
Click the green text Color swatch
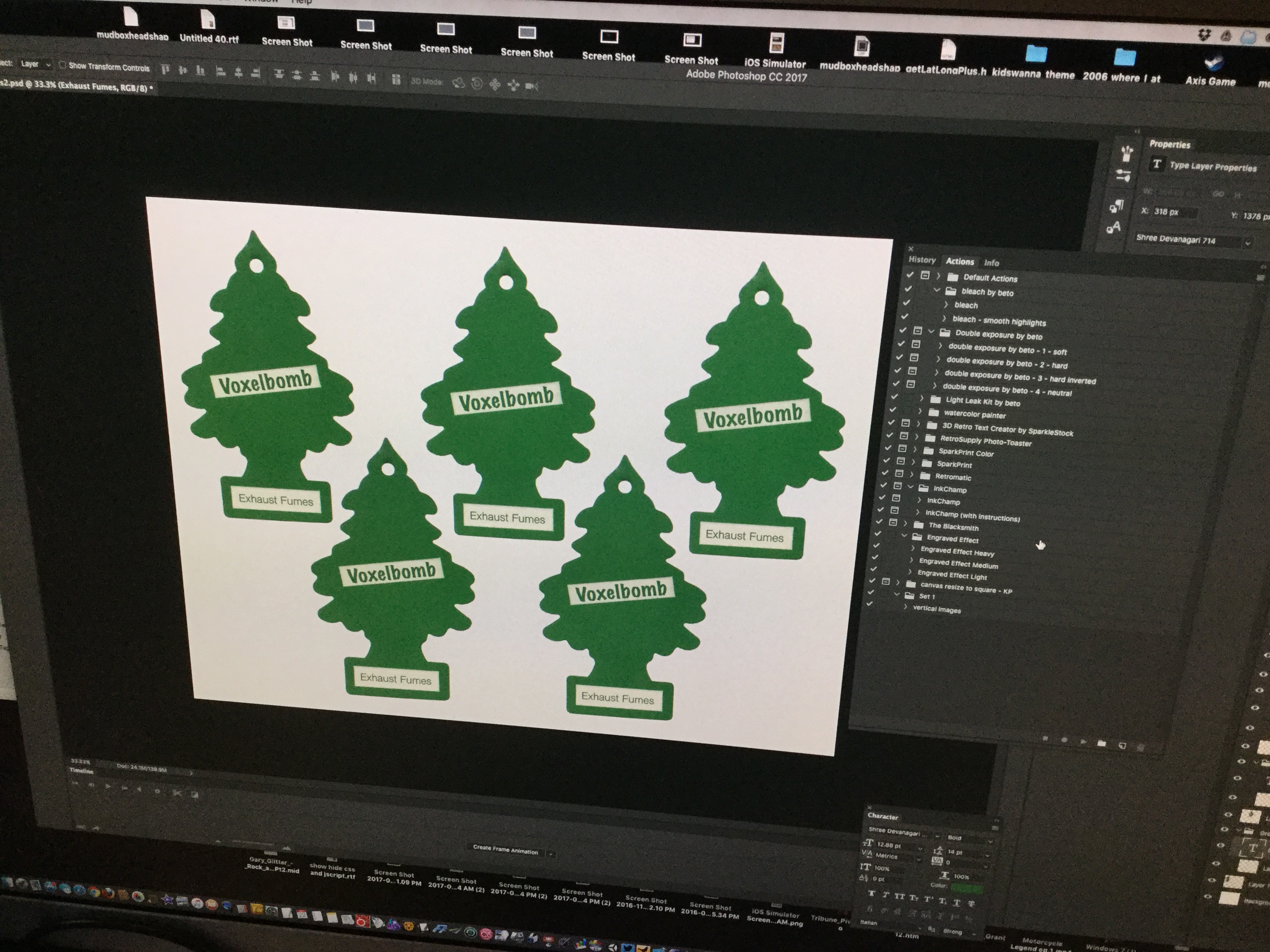click(x=967, y=888)
